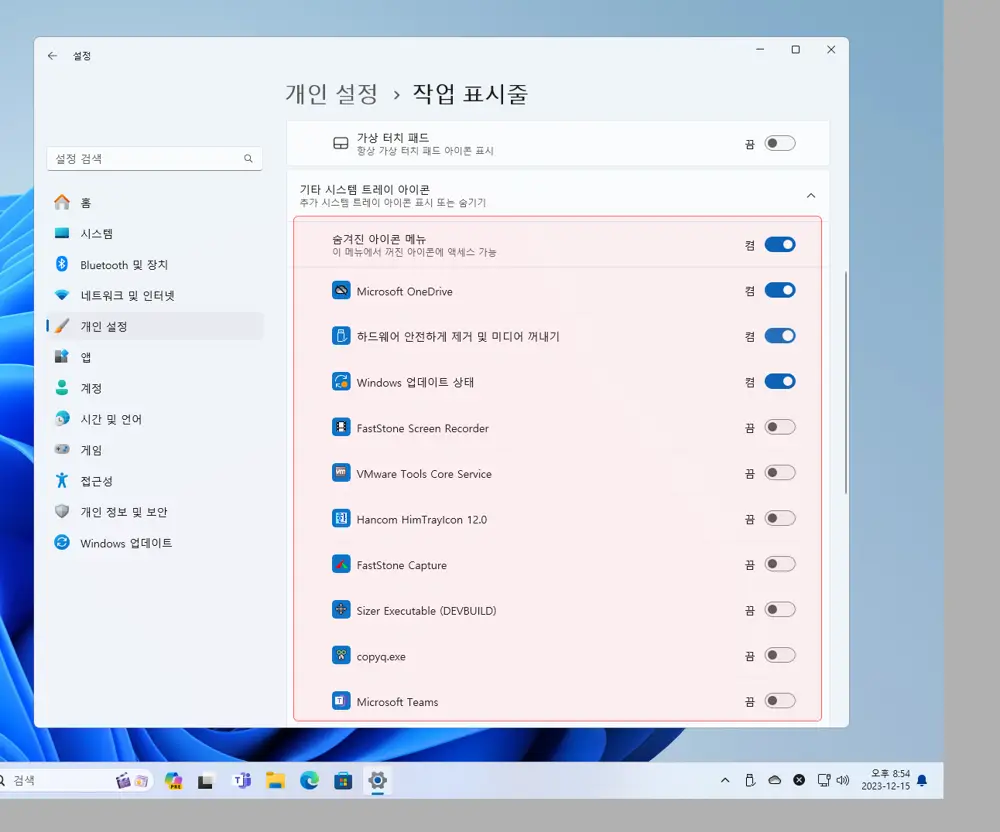Screen dimensions: 1000x832
Task: Disable the Microsoft OneDrive tray icon switch
Action: coord(780,291)
